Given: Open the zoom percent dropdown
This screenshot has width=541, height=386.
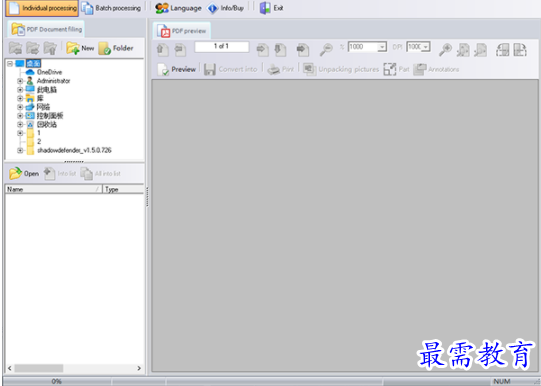Looking at the screenshot, I should (x=382, y=47).
